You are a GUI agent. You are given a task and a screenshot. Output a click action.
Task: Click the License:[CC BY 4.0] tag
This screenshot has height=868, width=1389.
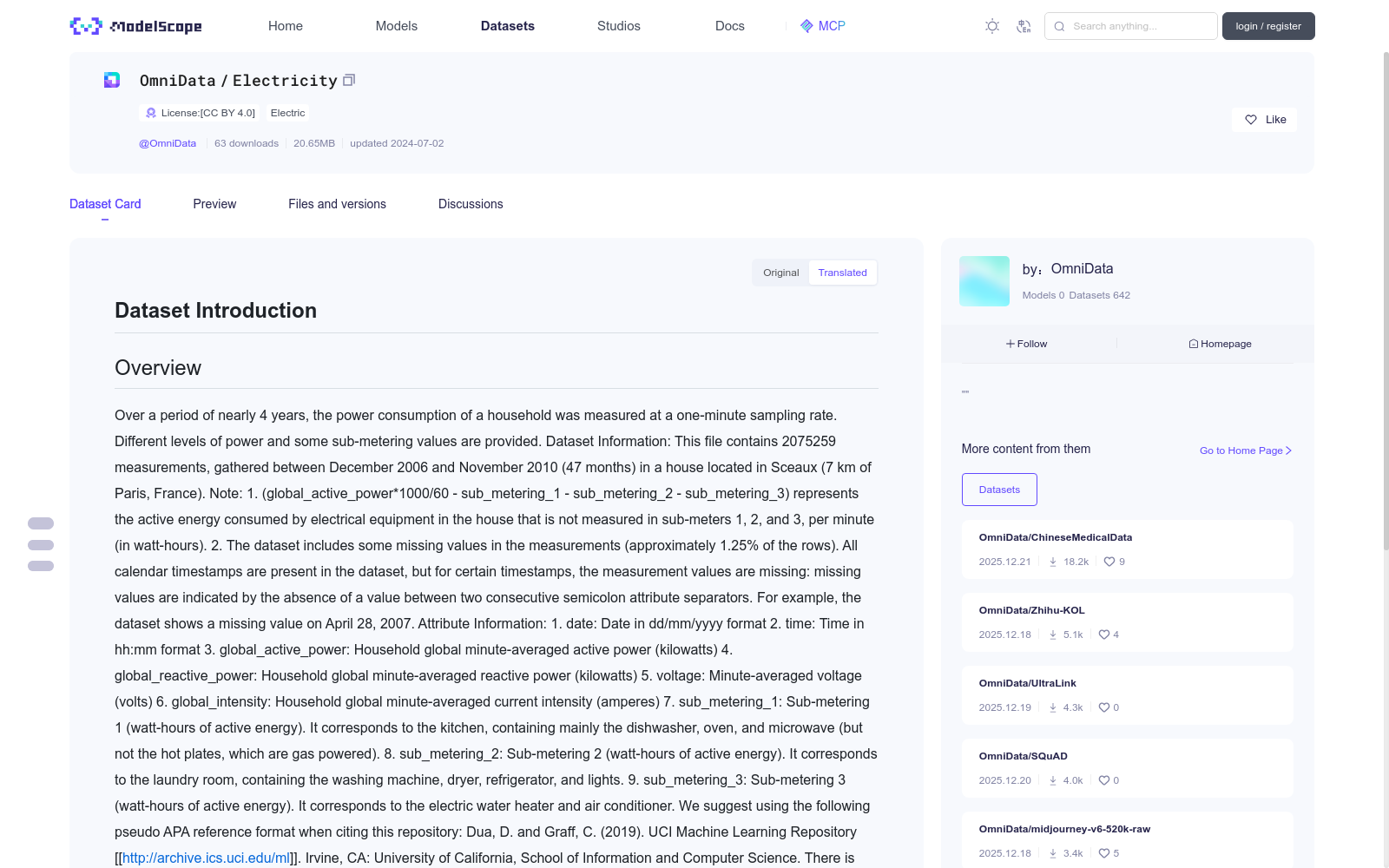[x=201, y=113]
